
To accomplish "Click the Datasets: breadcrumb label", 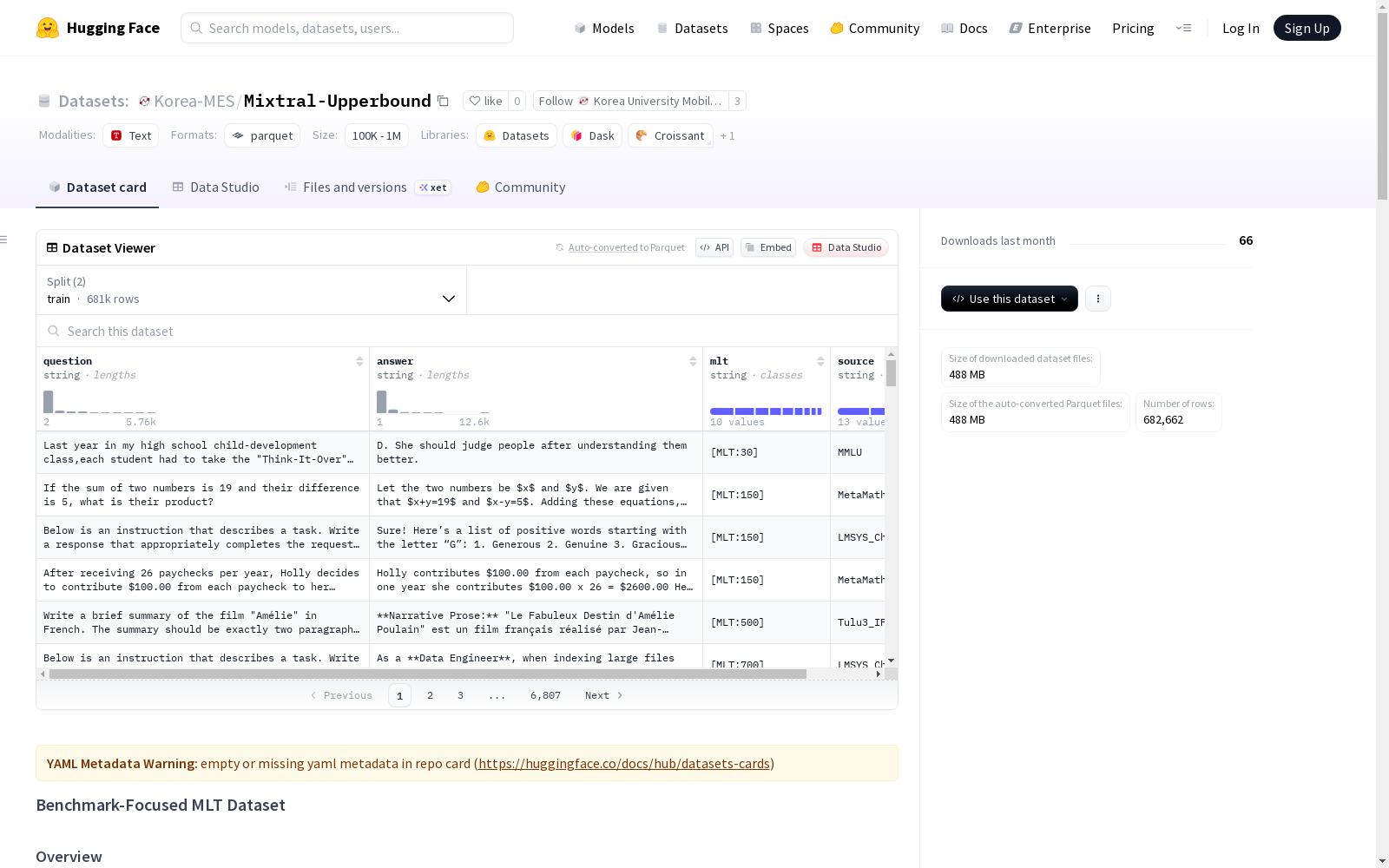I will pyautogui.click(x=94, y=101).
